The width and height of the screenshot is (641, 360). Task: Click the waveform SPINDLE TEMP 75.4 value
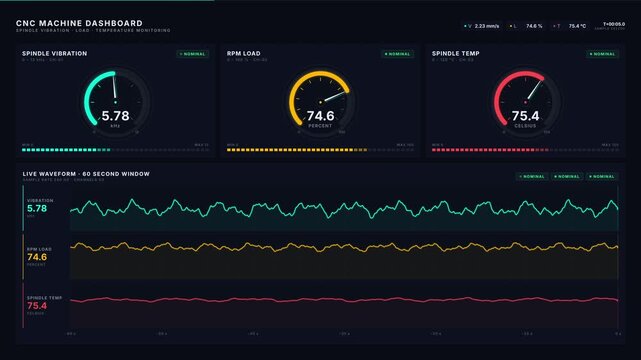[37, 306]
